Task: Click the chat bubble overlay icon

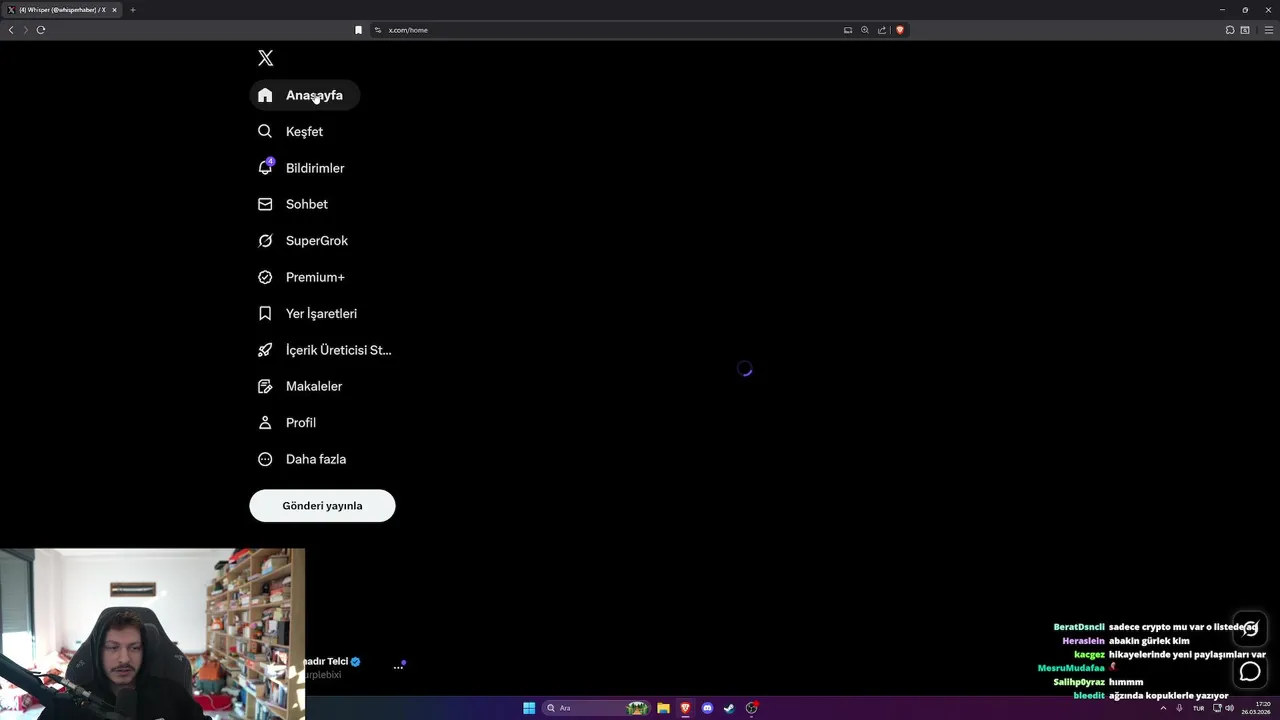Action: 1250,672
